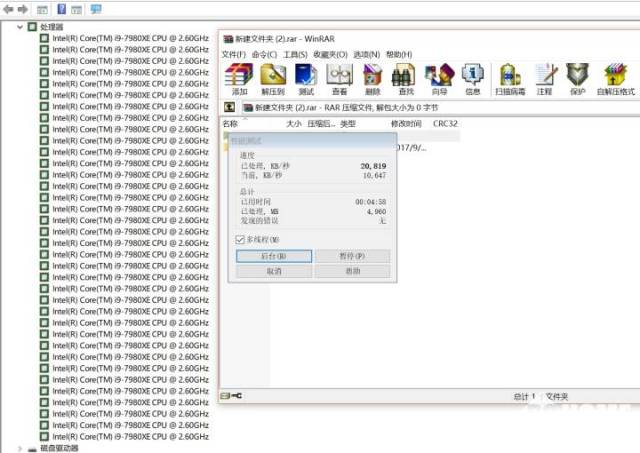This screenshot has height=453, width=640.
Task: Sort by the 名称 column header
Action: (x=230, y=124)
